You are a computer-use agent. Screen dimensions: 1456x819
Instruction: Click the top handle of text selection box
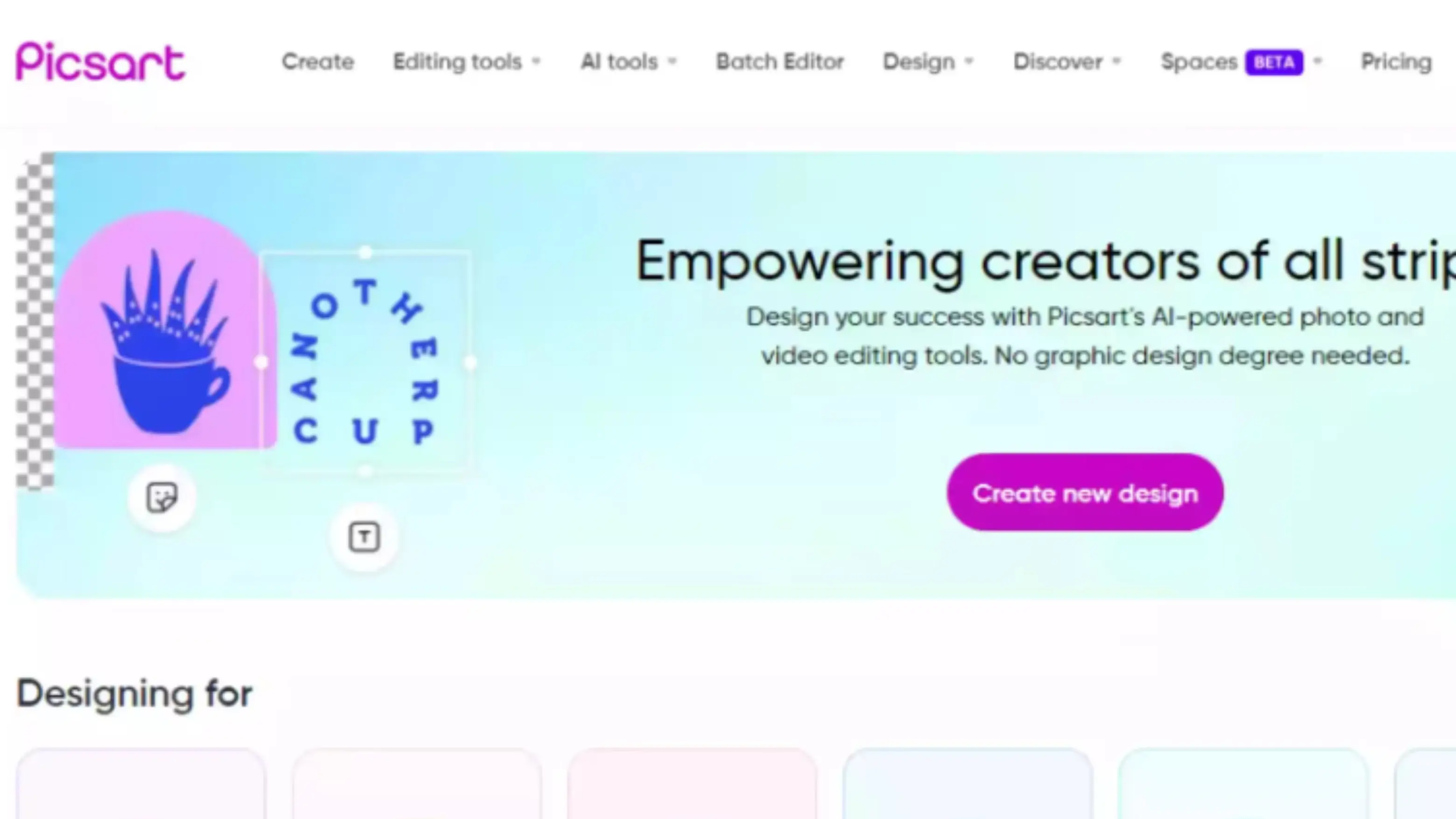[x=366, y=252]
